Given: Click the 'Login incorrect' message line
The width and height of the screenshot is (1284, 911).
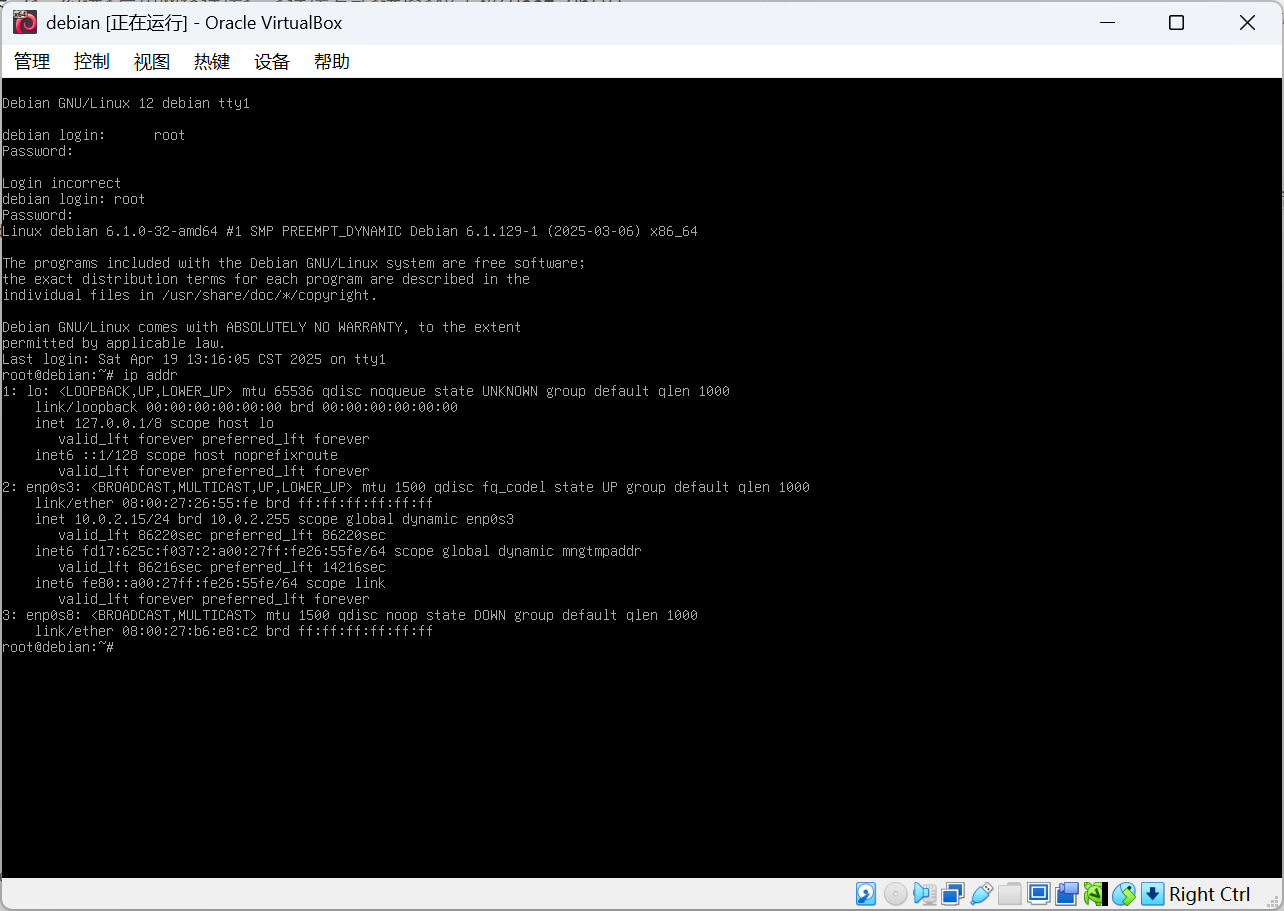Looking at the screenshot, I should coord(62,183).
